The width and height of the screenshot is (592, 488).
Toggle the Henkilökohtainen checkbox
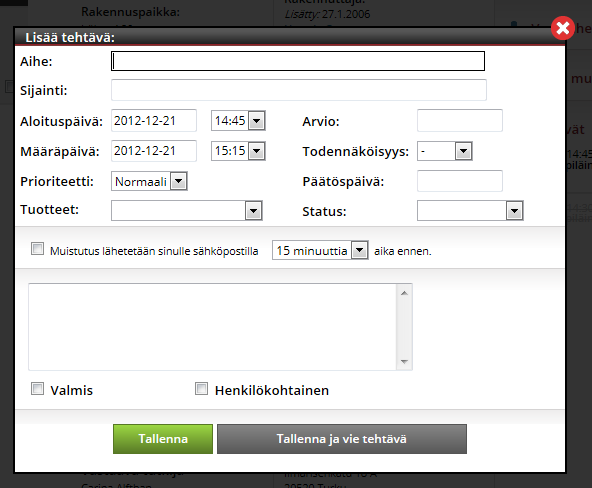tap(201, 389)
